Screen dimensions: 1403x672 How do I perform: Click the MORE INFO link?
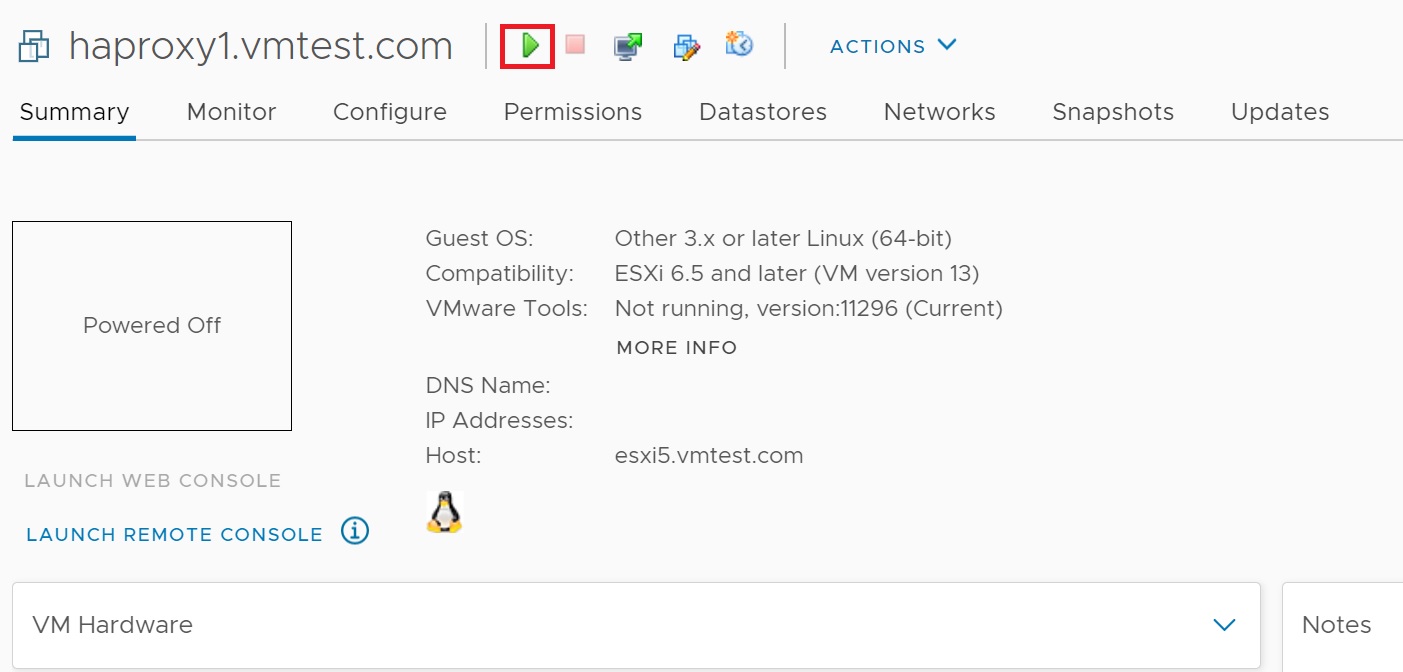676,348
